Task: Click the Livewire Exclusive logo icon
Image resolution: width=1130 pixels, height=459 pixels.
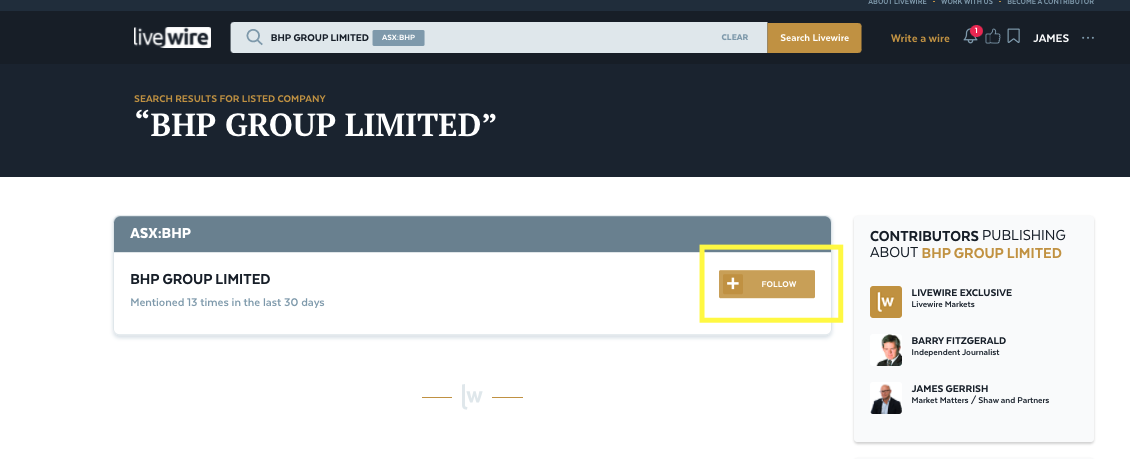Action: click(885, 300)
